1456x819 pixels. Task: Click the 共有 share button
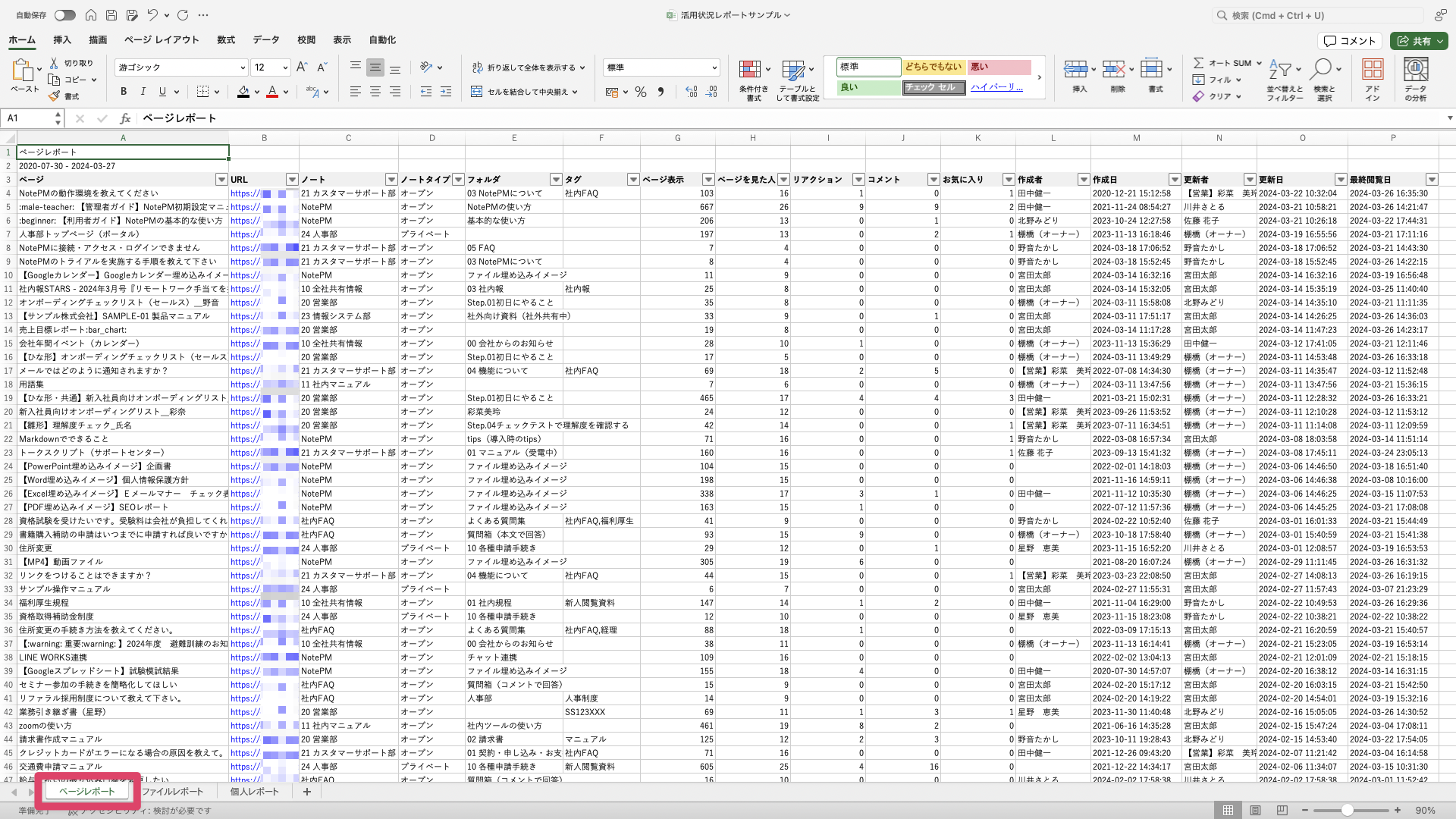(1419, 41)
